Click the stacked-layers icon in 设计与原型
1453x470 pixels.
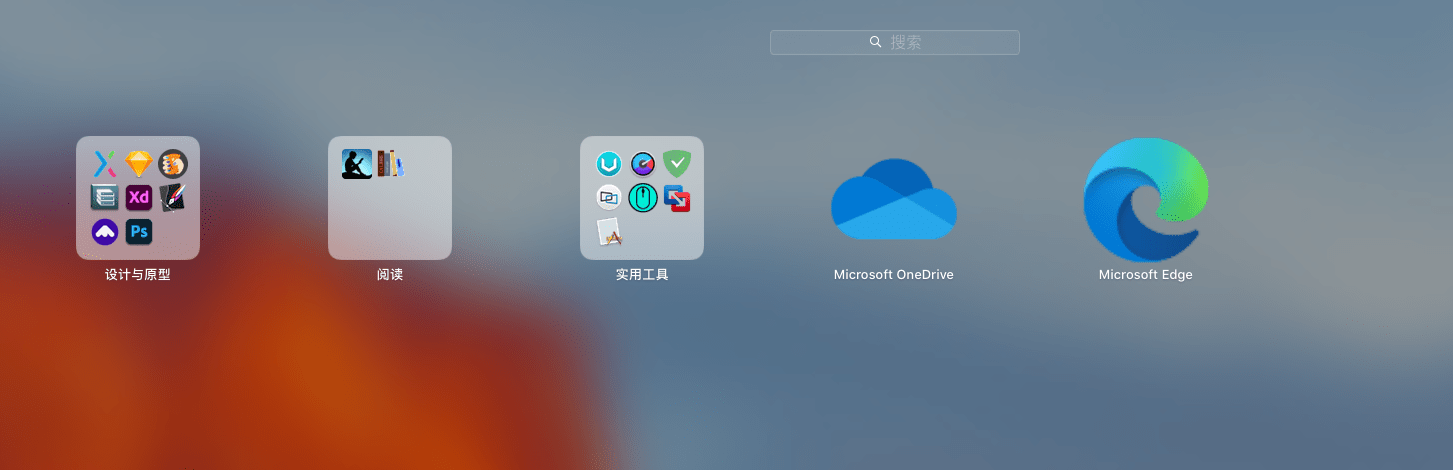click(x=105, y=198)
